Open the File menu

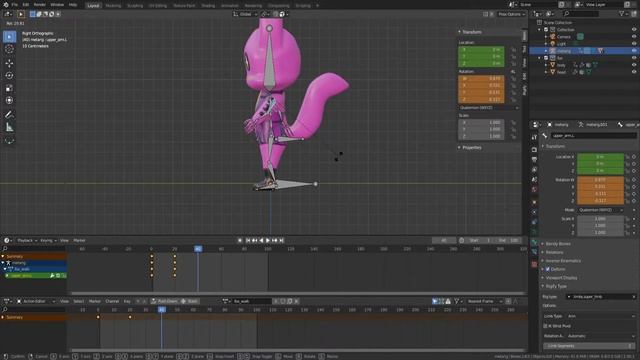click(15, 5)
